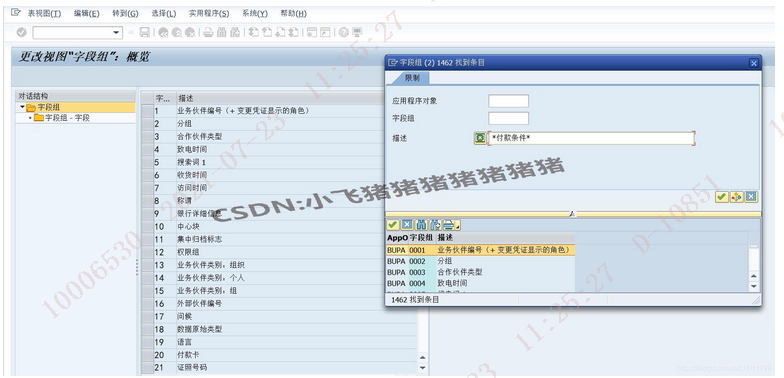The height and width of the screenshot is (378, 784).
Task: Click the Find binoculars icon in main toolbar
Action: pos(222,32)
